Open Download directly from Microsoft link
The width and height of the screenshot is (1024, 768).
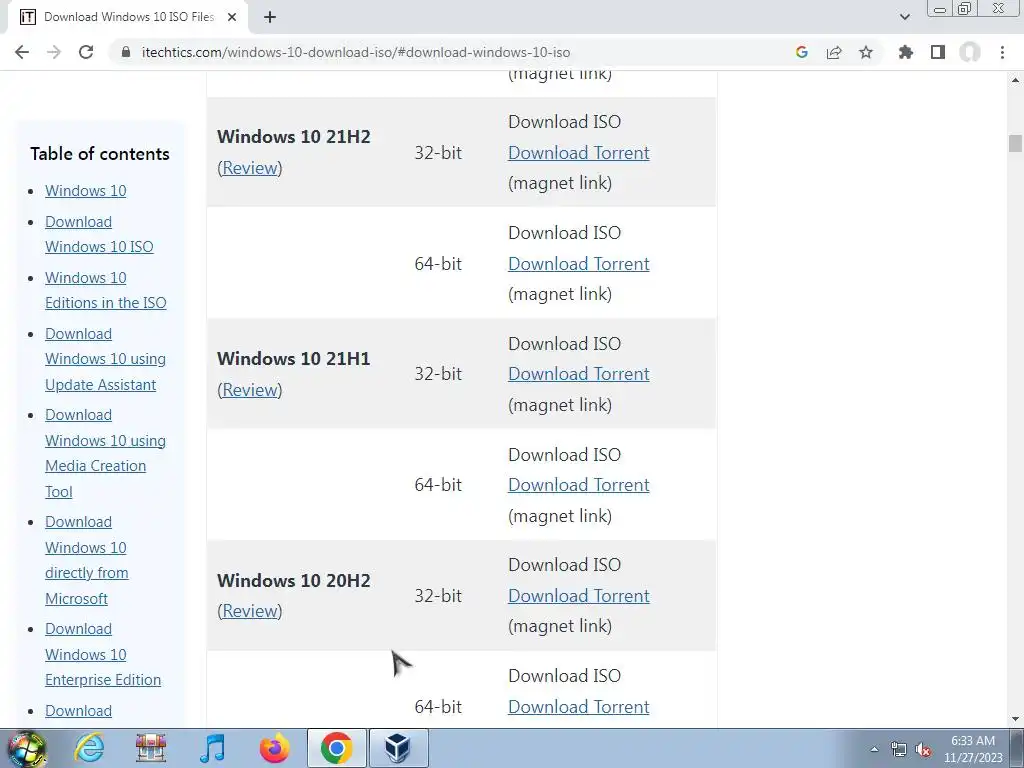[x=87, y=560]
